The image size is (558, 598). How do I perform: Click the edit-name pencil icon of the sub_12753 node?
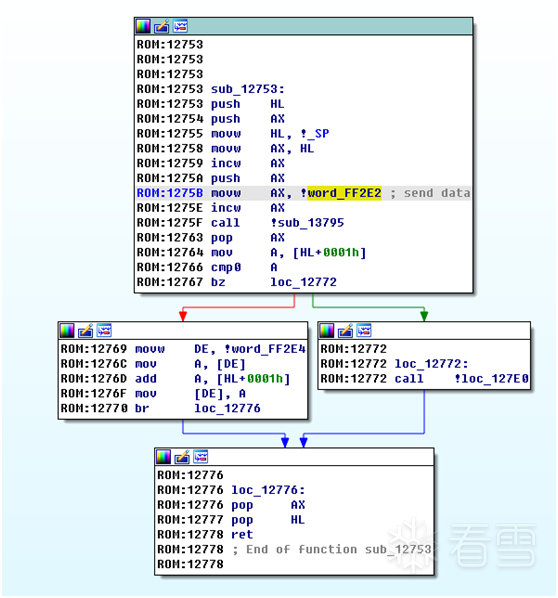click(162, 26)
